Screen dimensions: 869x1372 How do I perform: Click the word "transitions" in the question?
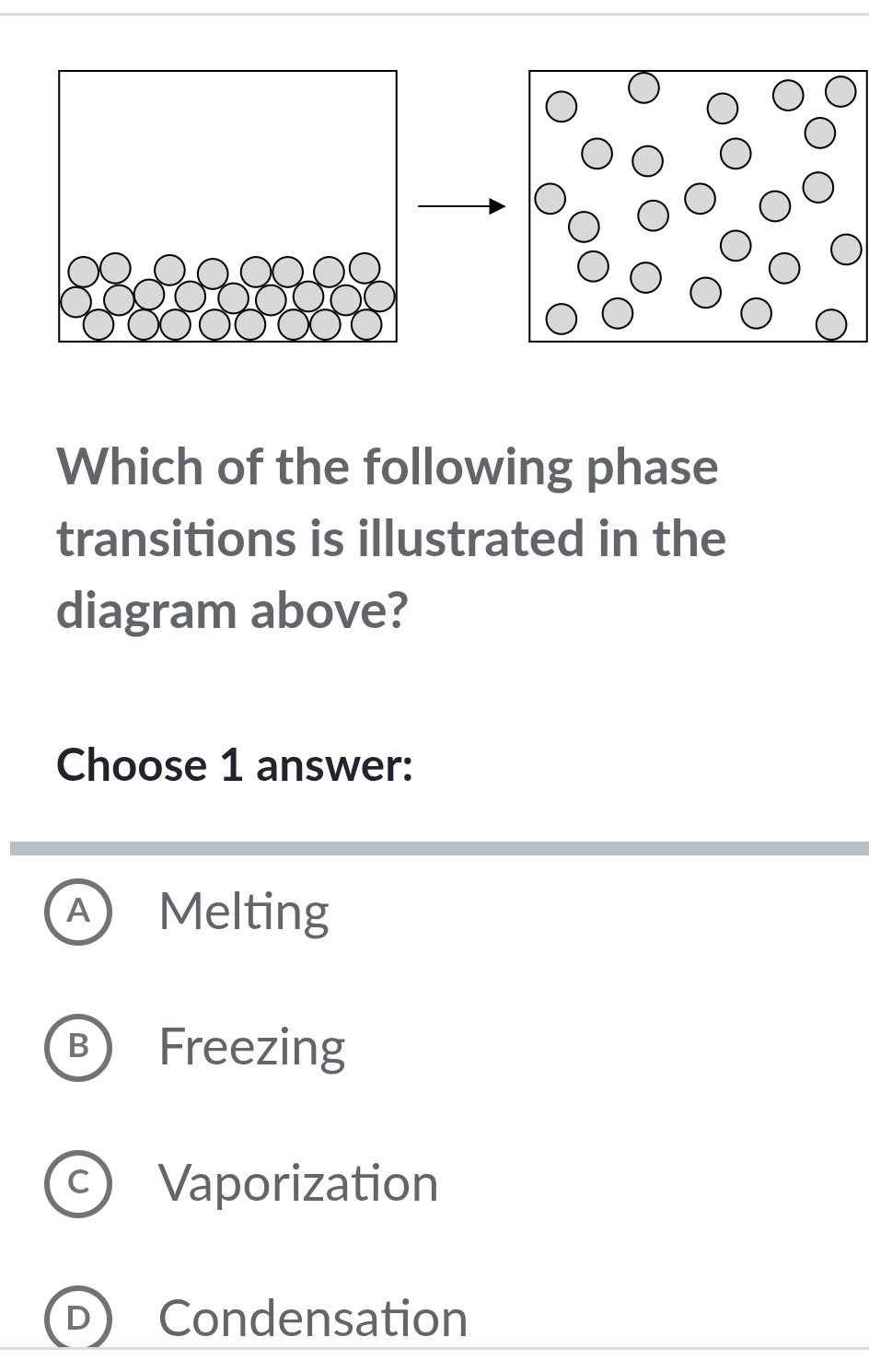(x=177, y=539)
